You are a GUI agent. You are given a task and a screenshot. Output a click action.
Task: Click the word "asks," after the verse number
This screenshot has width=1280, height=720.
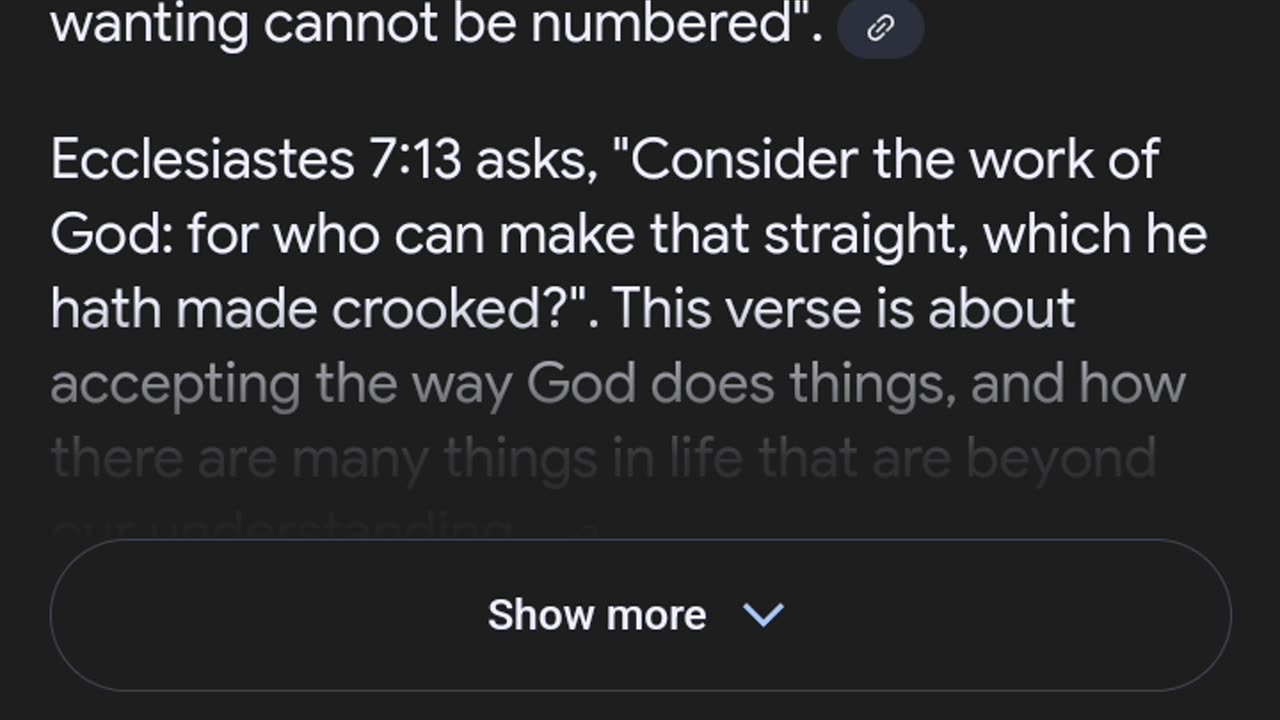tap(537, 162)
